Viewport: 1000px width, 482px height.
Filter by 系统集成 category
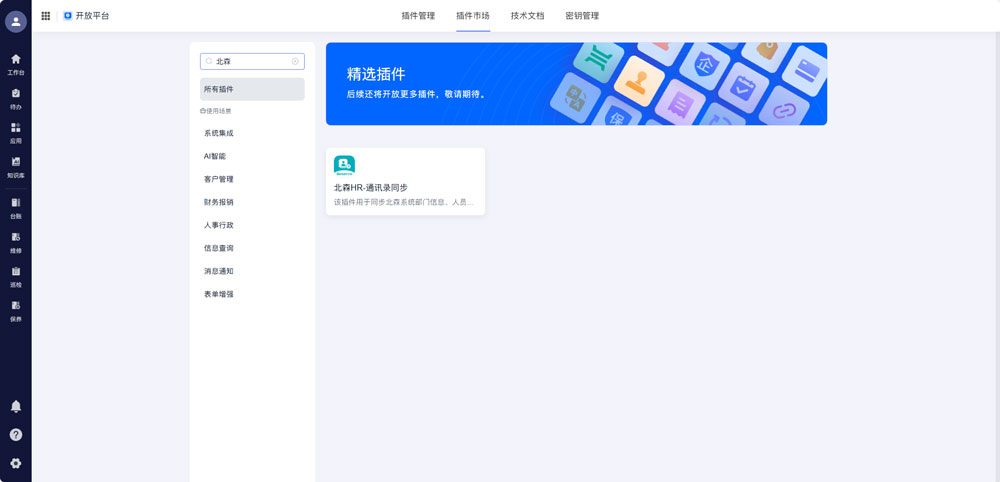(219, 133)
